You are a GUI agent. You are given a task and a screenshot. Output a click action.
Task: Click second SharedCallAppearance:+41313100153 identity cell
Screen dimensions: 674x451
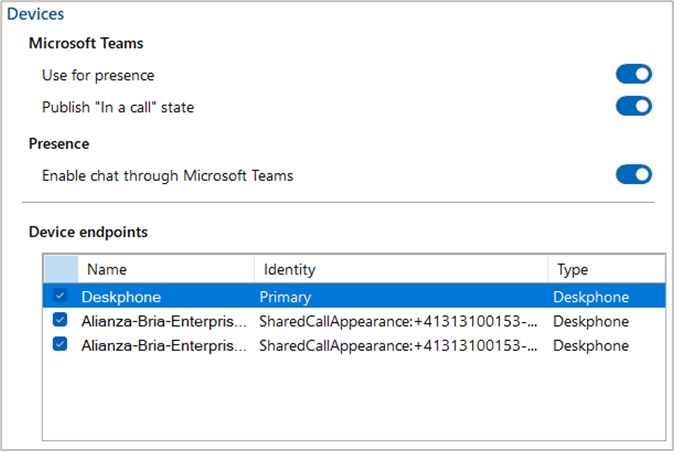[x=398, y=346]
